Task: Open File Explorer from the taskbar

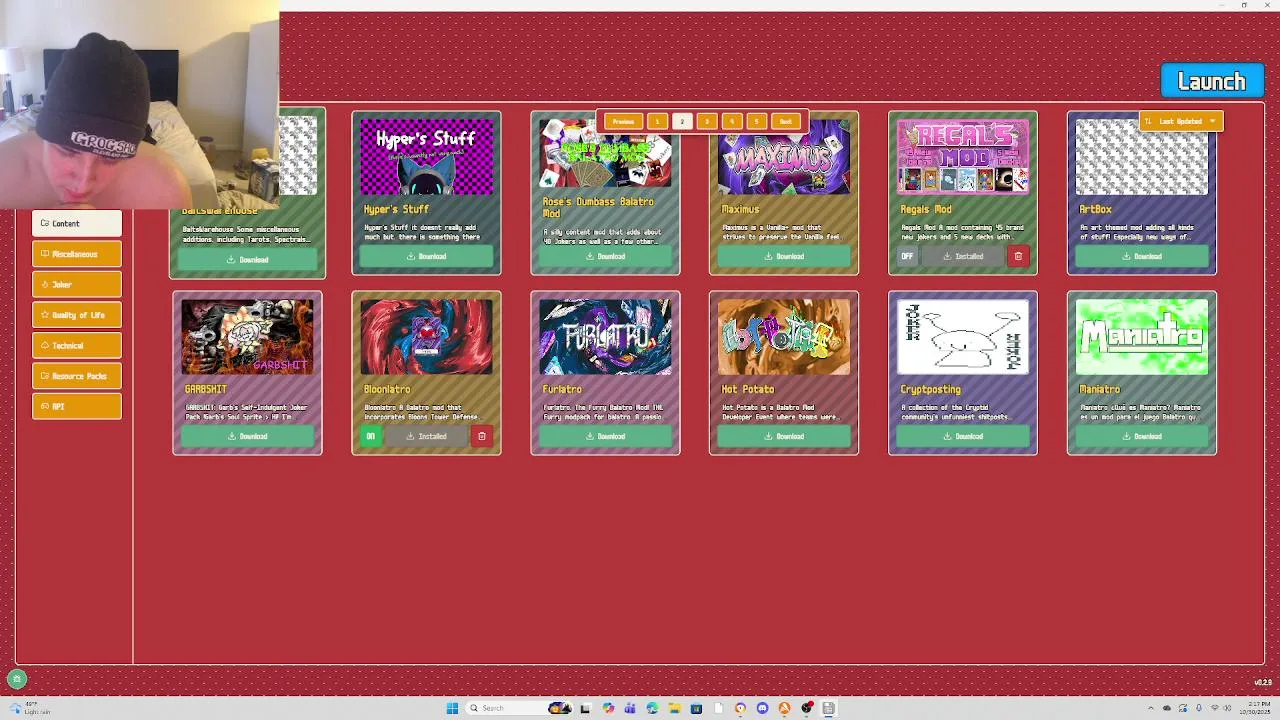Action: pyautogui.click(x=674, y=708)
